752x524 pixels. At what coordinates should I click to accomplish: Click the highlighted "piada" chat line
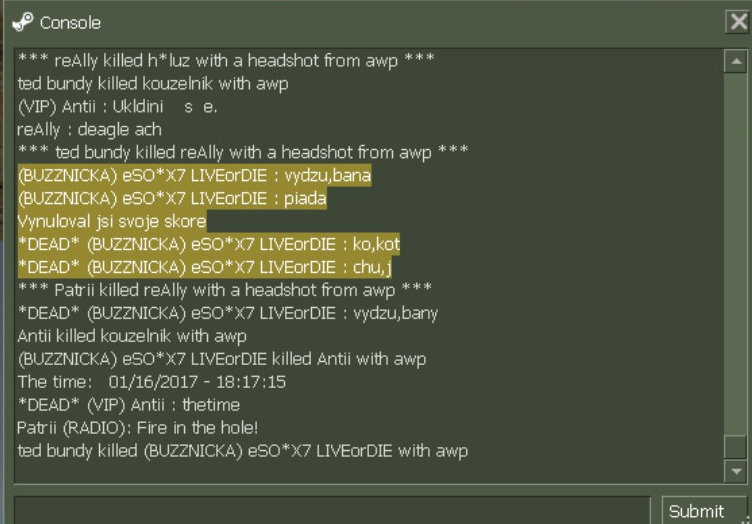coord(172,198)
